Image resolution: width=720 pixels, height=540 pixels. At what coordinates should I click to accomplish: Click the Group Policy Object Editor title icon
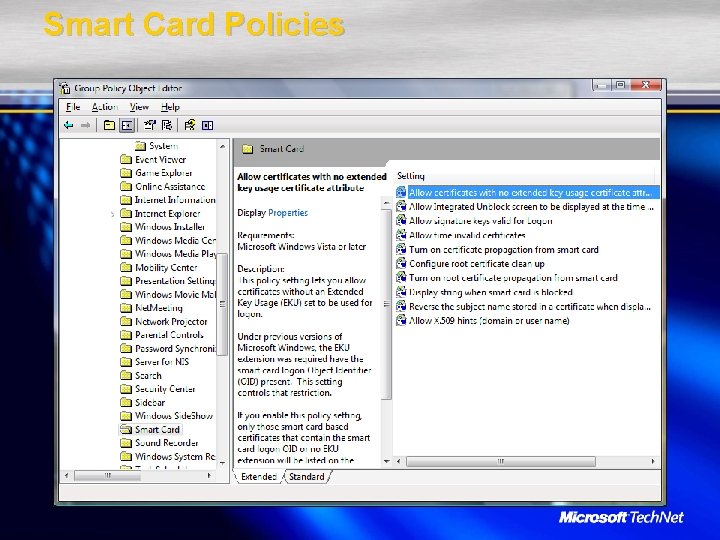coord(65,88)
